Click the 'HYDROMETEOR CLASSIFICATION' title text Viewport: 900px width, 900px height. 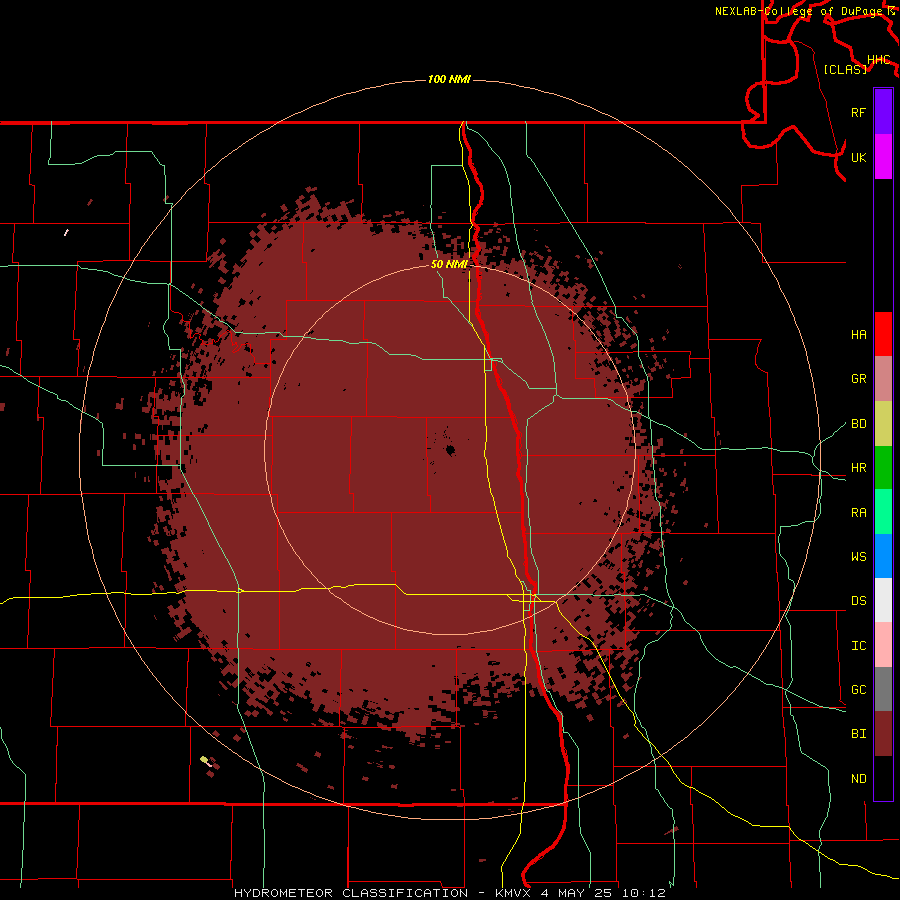pyautogui.click(x=351, y=893)
